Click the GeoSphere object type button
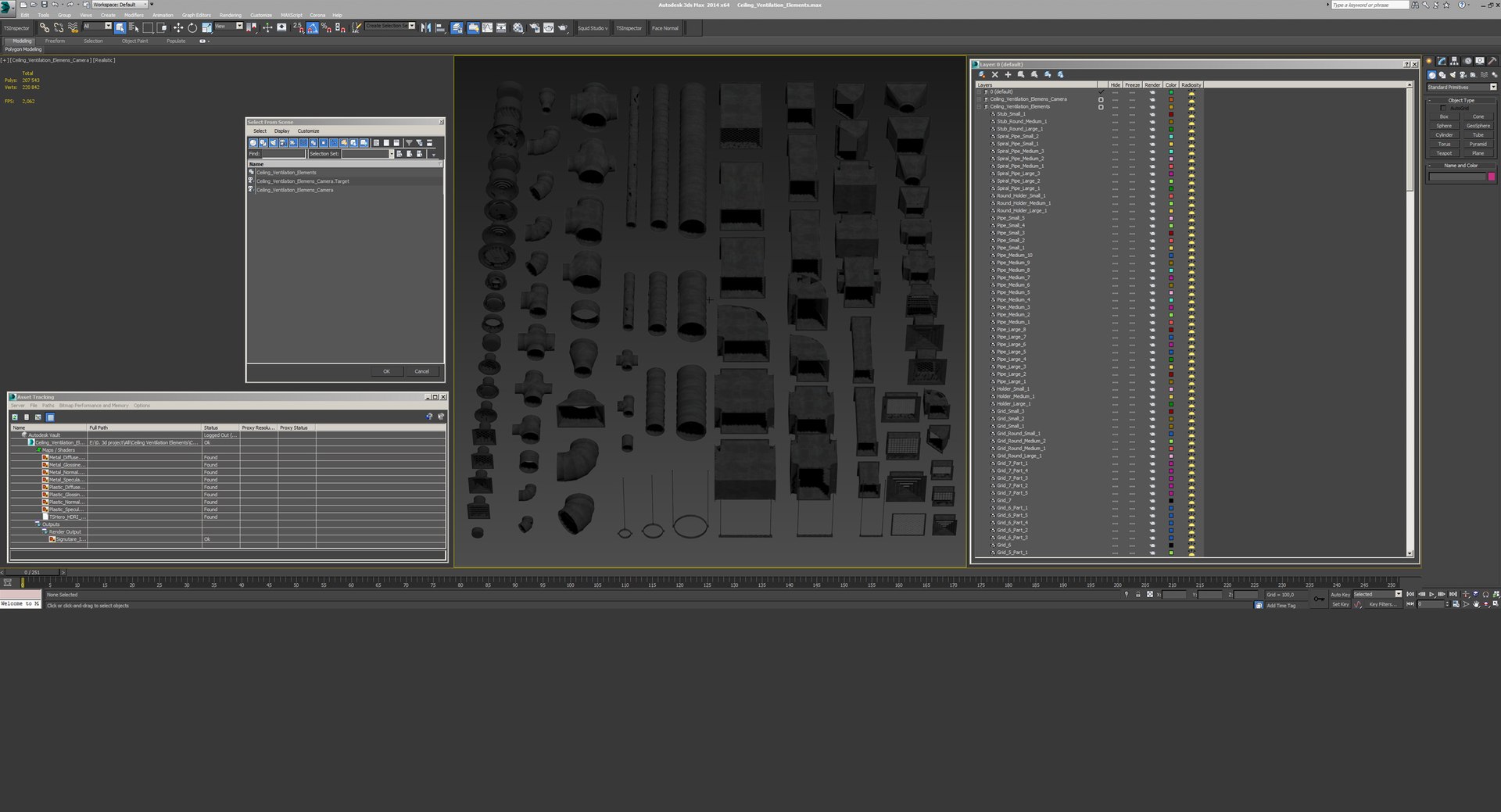The image size is (1501, 812). point(1478,126)
